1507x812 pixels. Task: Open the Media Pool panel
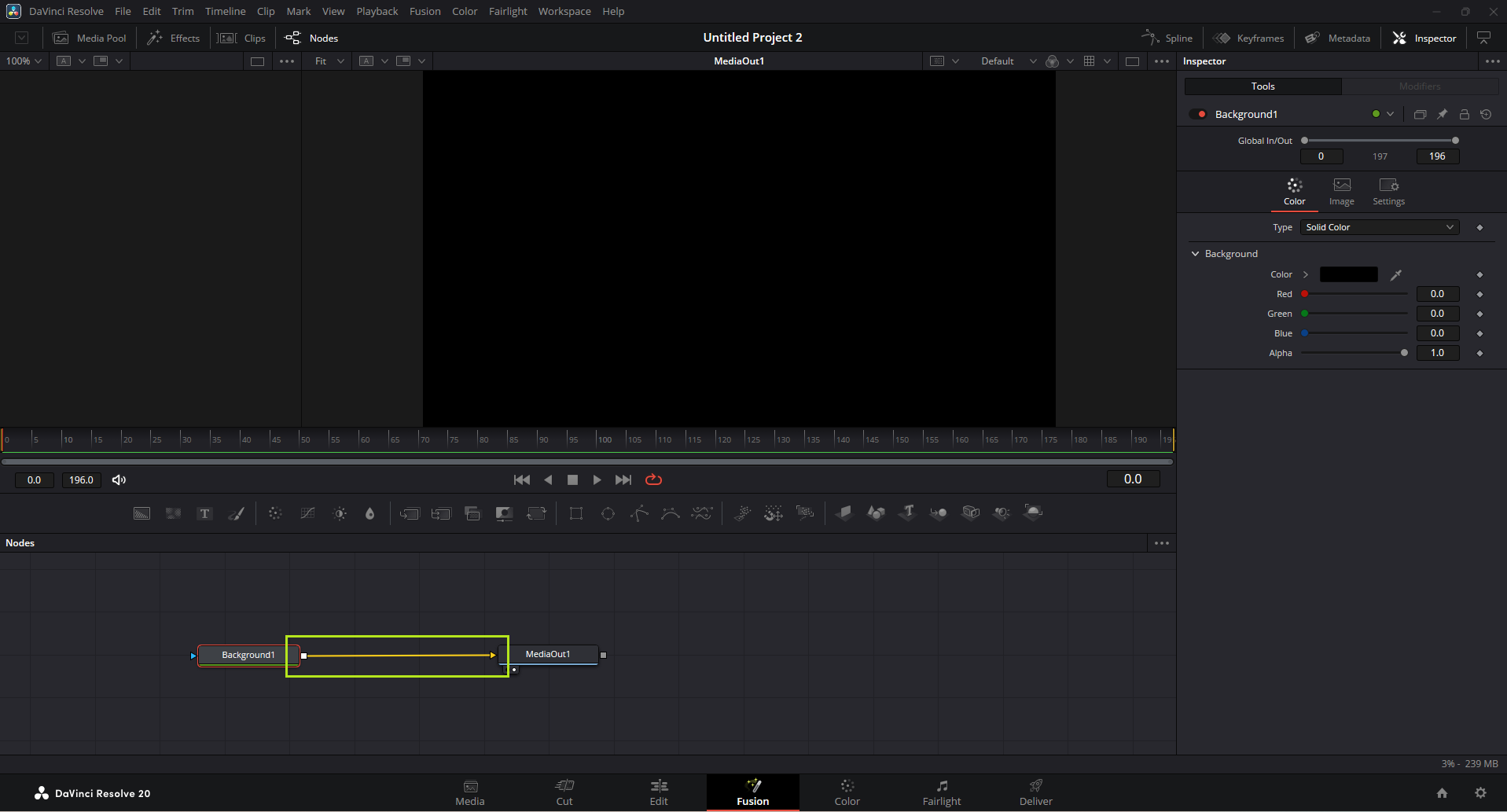pos(90,38)
